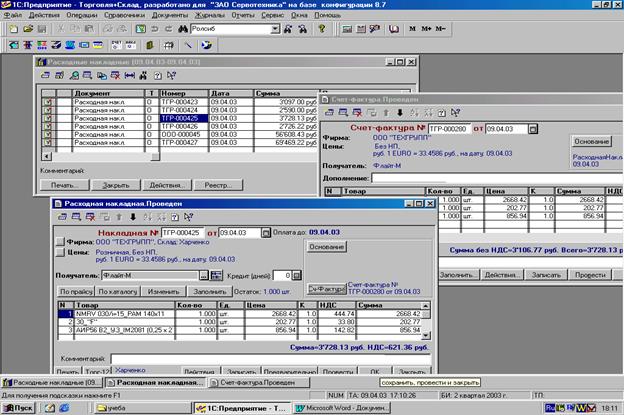The width and height of the screenshot is (624, 415).
Task: Toggle the Цены checkbox in Расходная накладная
Action: click(x=59, y=254)
